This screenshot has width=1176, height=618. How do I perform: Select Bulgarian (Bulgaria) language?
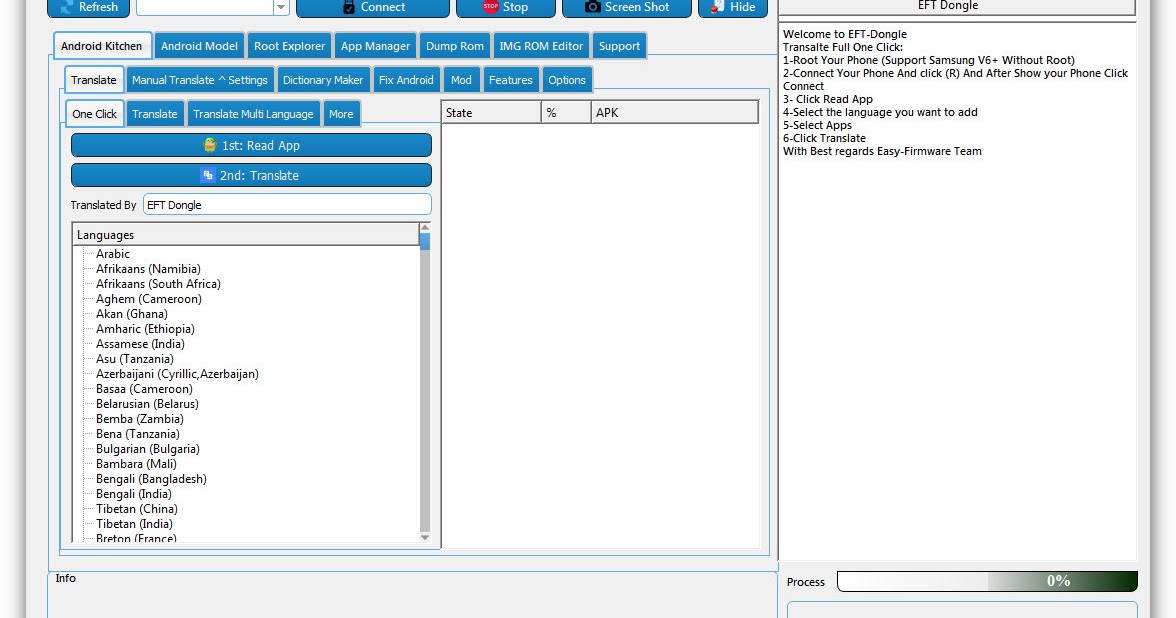coord(148,448)
